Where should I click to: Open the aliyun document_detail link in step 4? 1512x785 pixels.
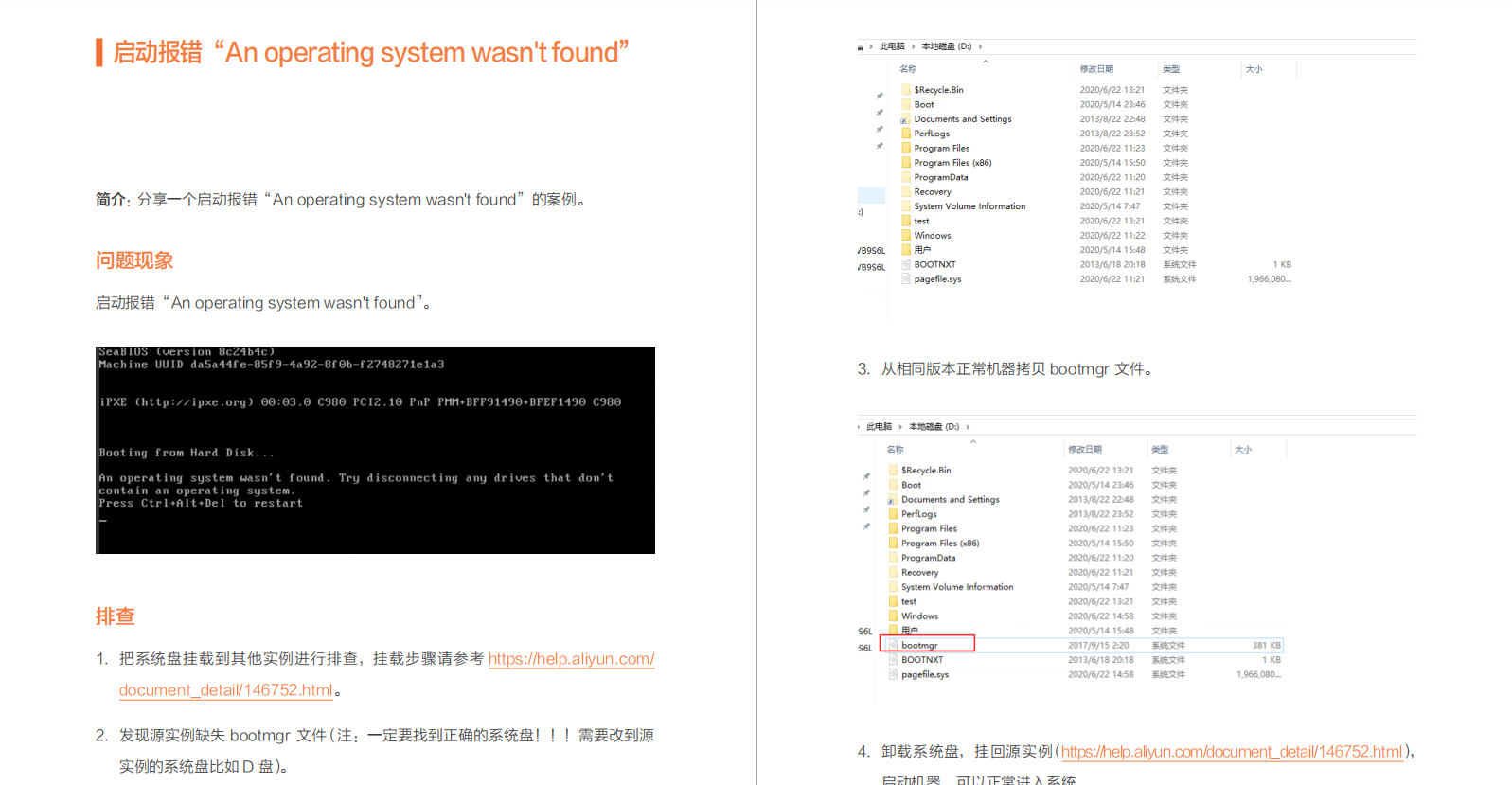pos(1232,752)
